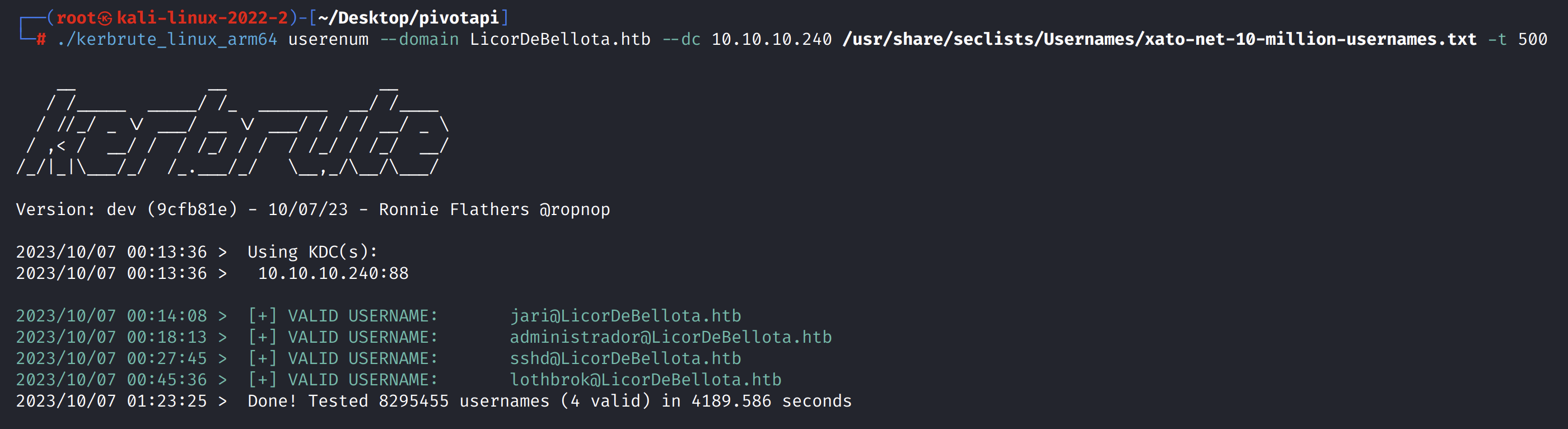
Task: Click the @ropnop author handle
Action: 574,209
